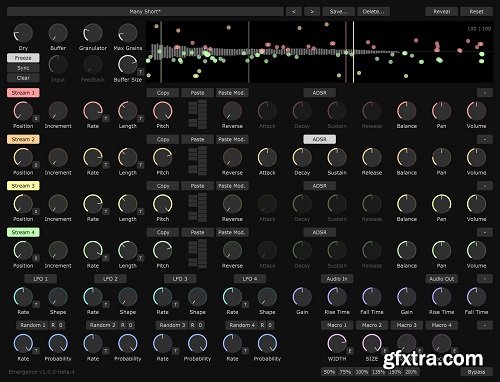Click the E edit button beside WIDTH macro
Image resolution: width=500 pixels, height=382 pixels.
350,351
